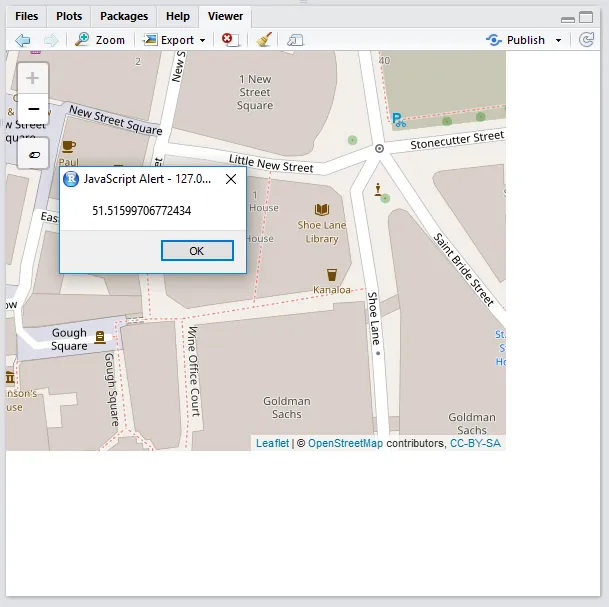Click the map custom control button below zoom
Viewport: 609px width, 607px height.
tap(33, 154)
